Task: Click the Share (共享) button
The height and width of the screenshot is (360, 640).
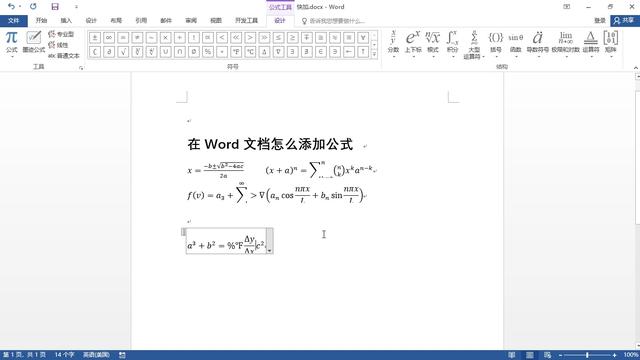Action: point(625,20)
